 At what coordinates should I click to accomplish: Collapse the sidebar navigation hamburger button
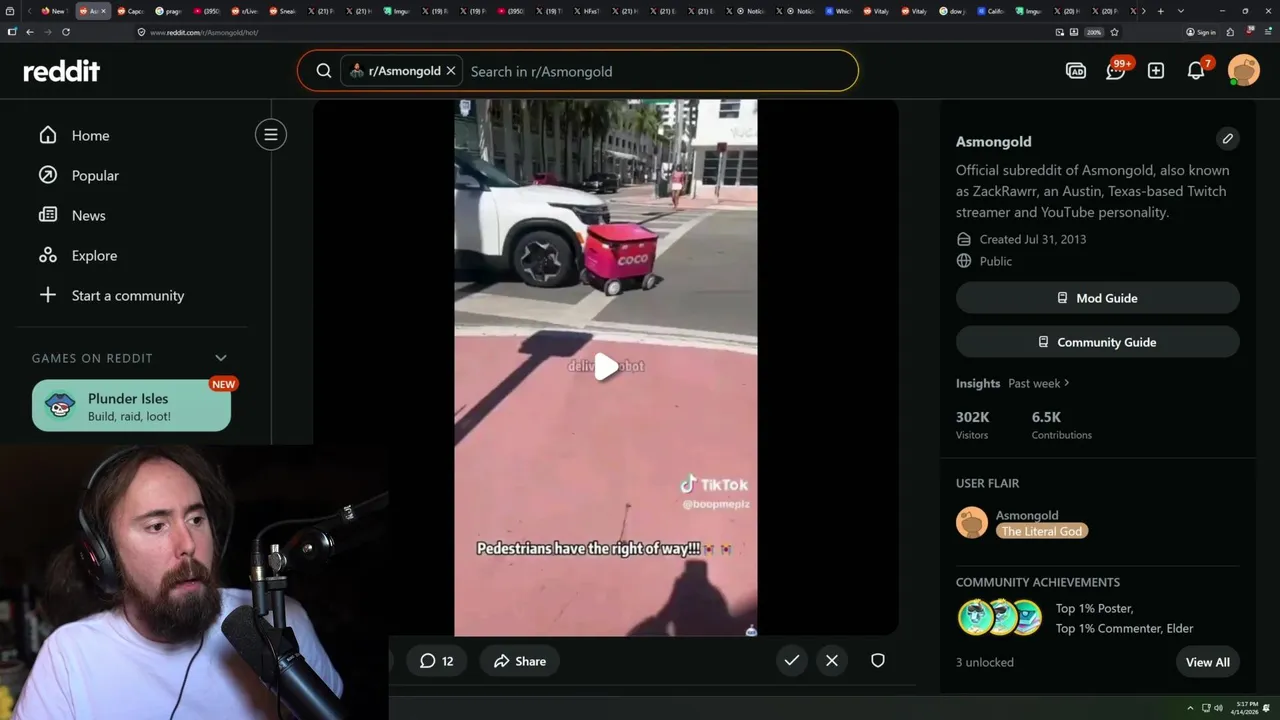[x=271, y=135]
